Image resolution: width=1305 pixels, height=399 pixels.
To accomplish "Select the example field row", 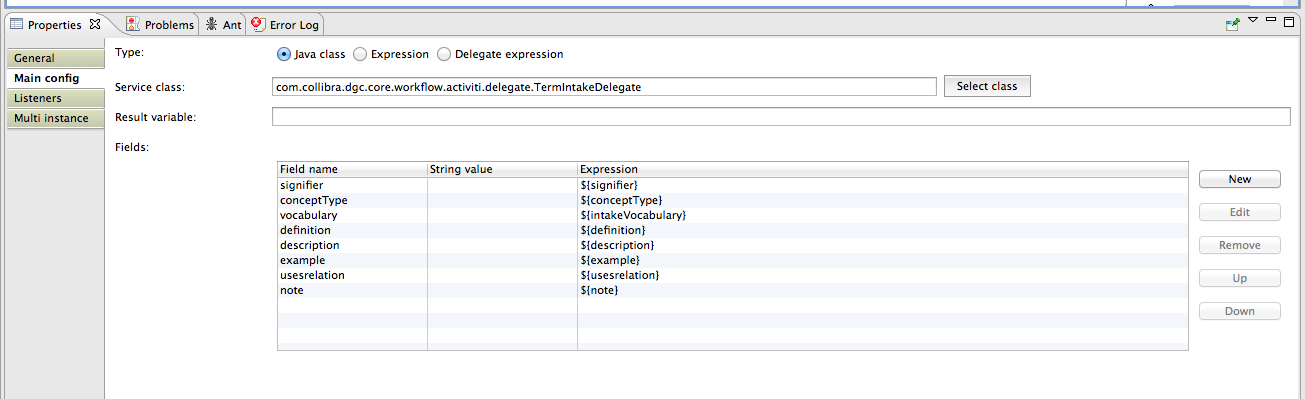I will (733, 260).
